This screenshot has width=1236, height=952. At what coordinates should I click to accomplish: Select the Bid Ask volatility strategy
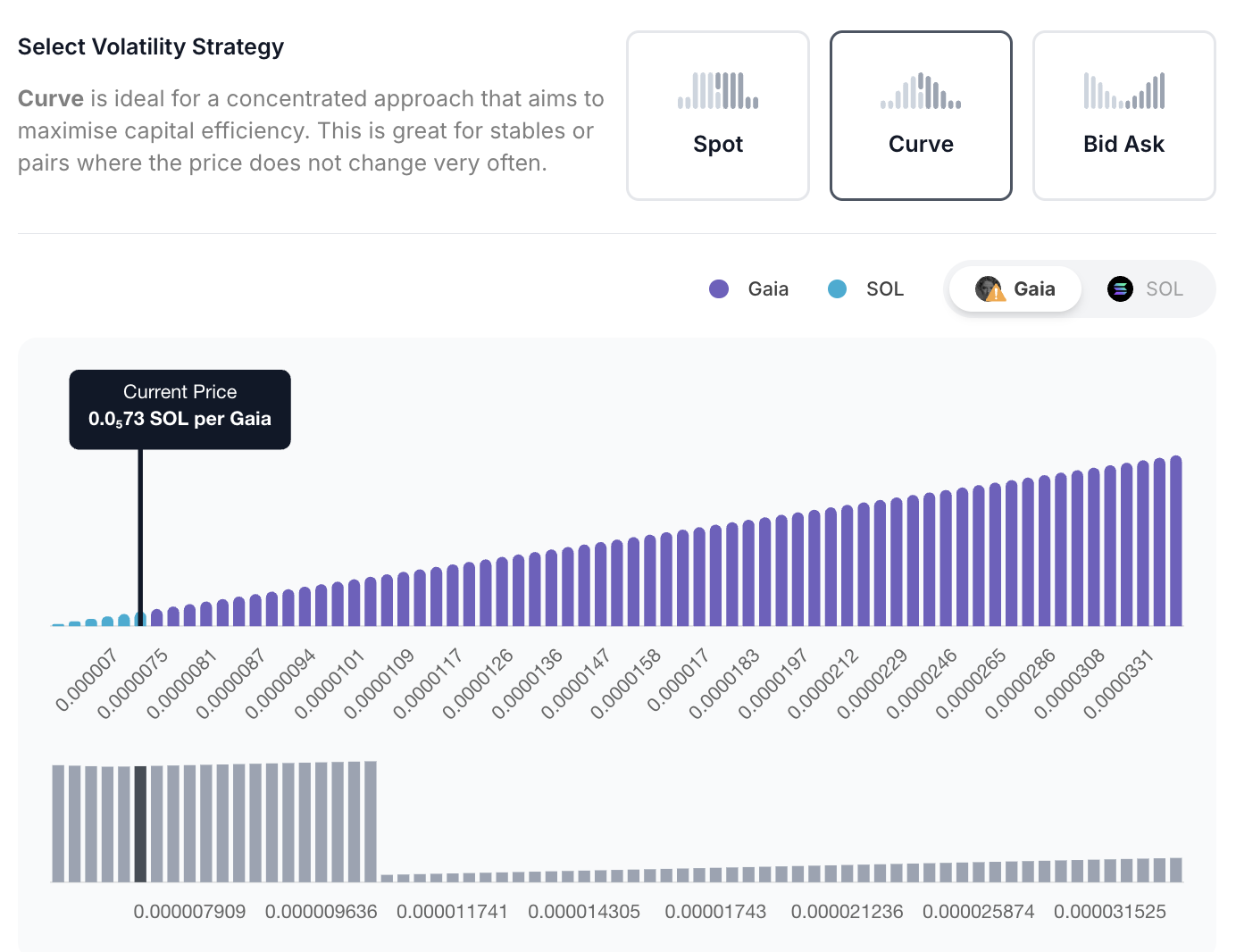tap(1123, 116)
